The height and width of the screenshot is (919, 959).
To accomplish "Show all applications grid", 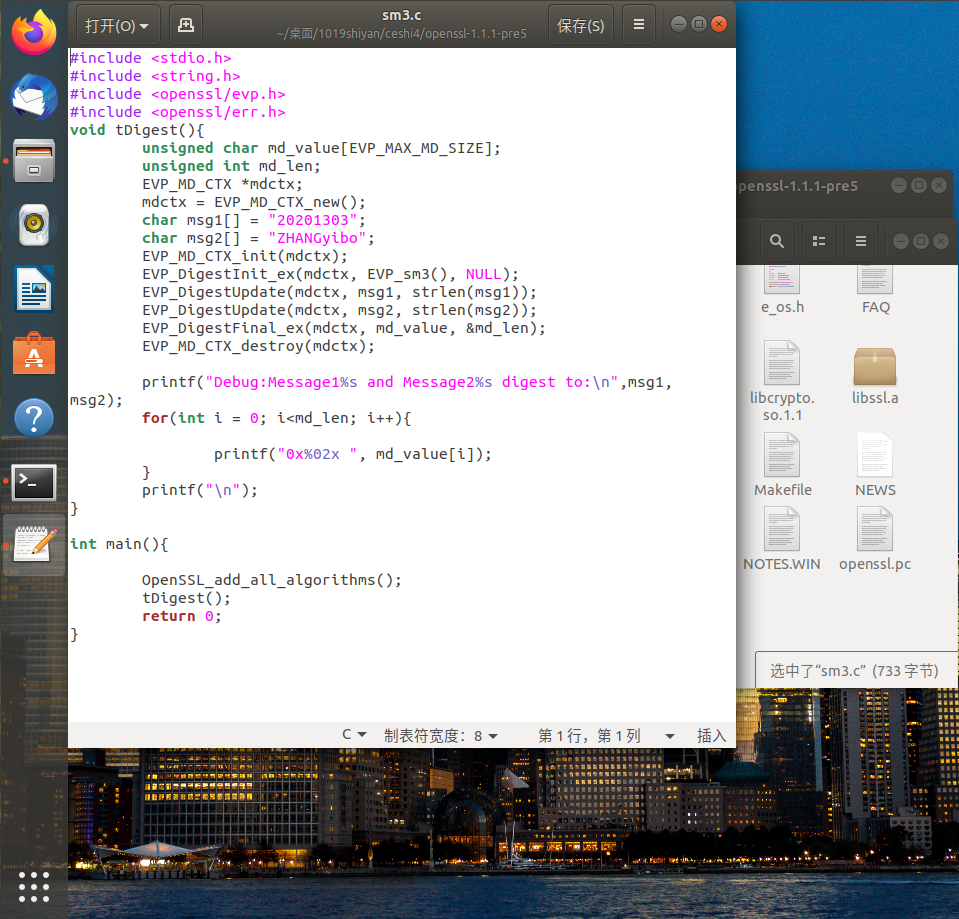I will [x=35, y=886].
